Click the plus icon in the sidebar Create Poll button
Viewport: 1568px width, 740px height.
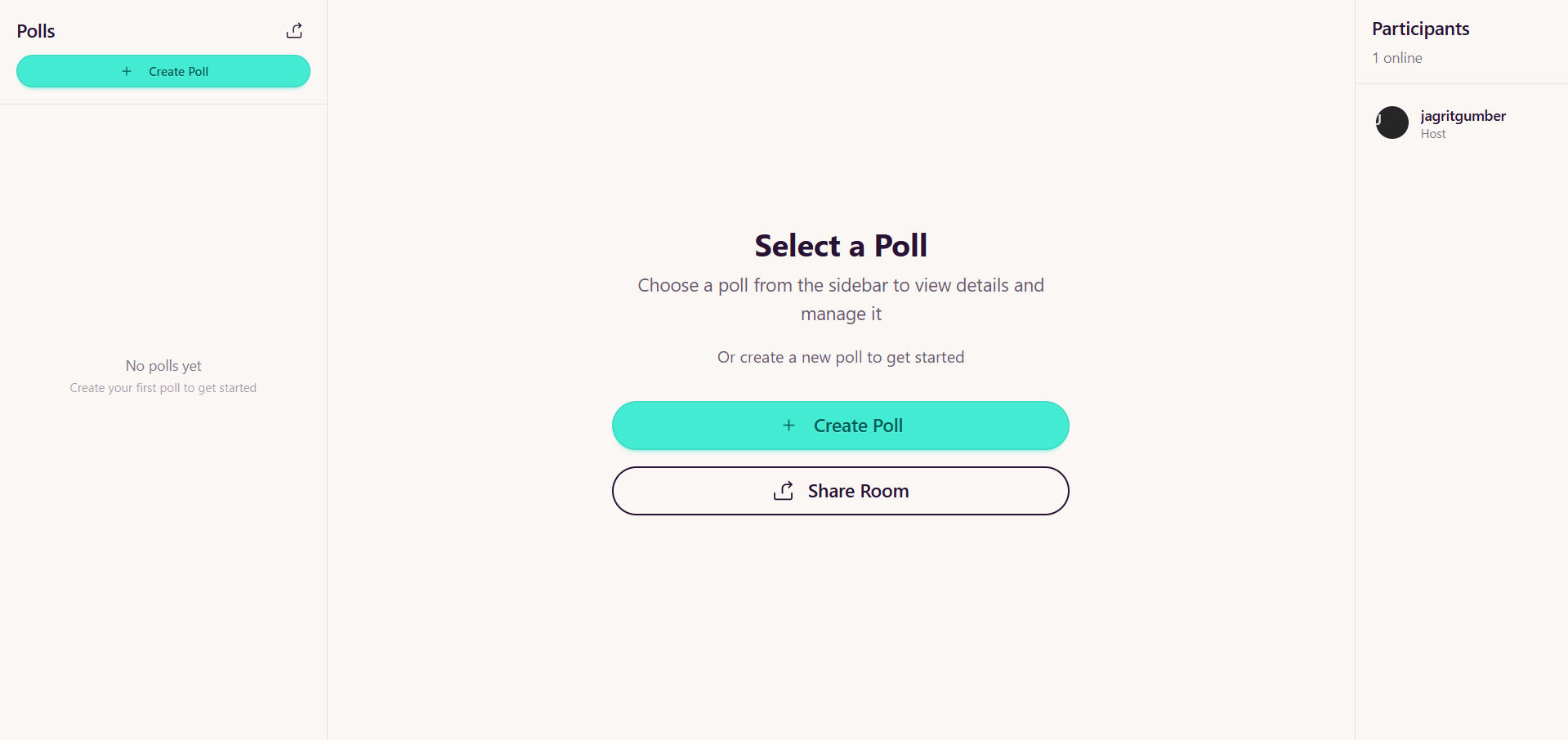click(x=127, y=72)
